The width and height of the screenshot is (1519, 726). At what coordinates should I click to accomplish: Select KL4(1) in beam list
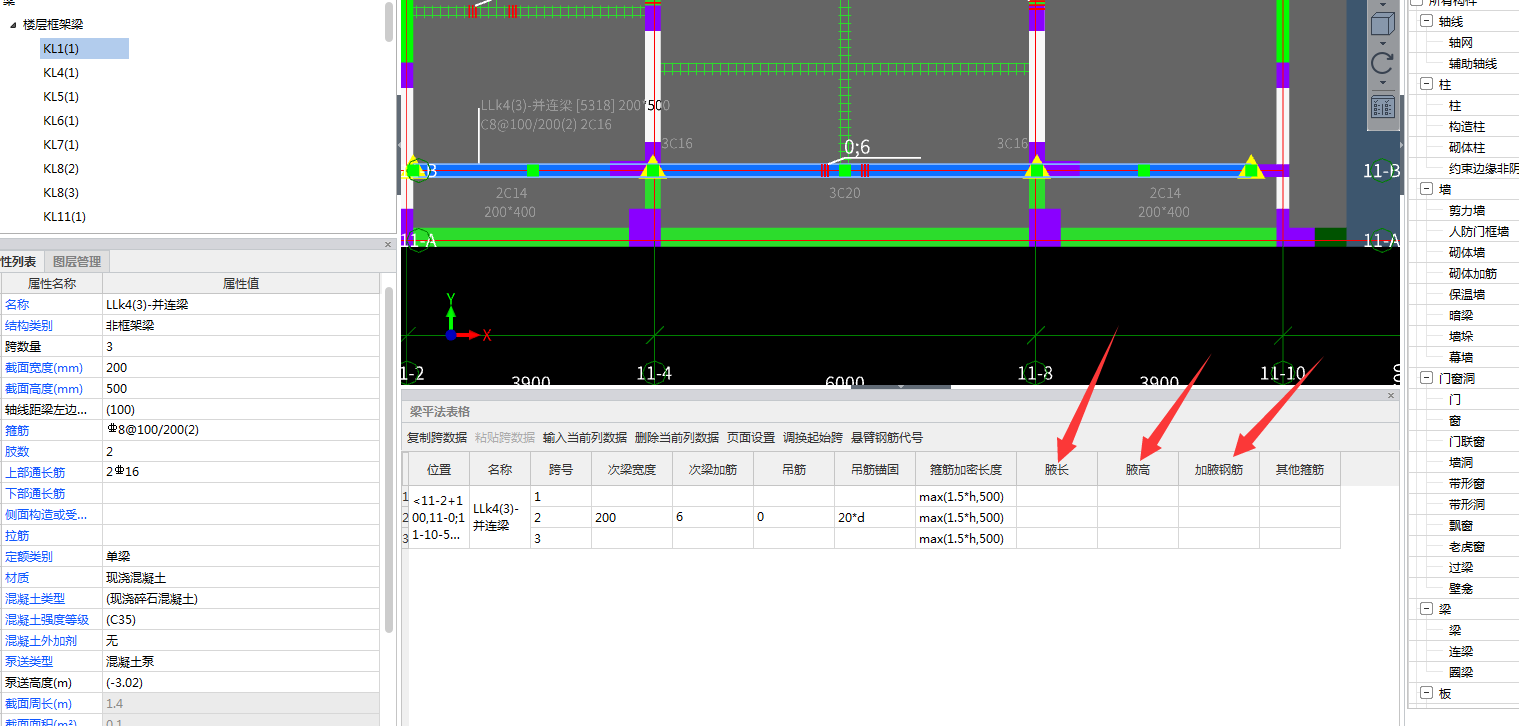point(61,73)
